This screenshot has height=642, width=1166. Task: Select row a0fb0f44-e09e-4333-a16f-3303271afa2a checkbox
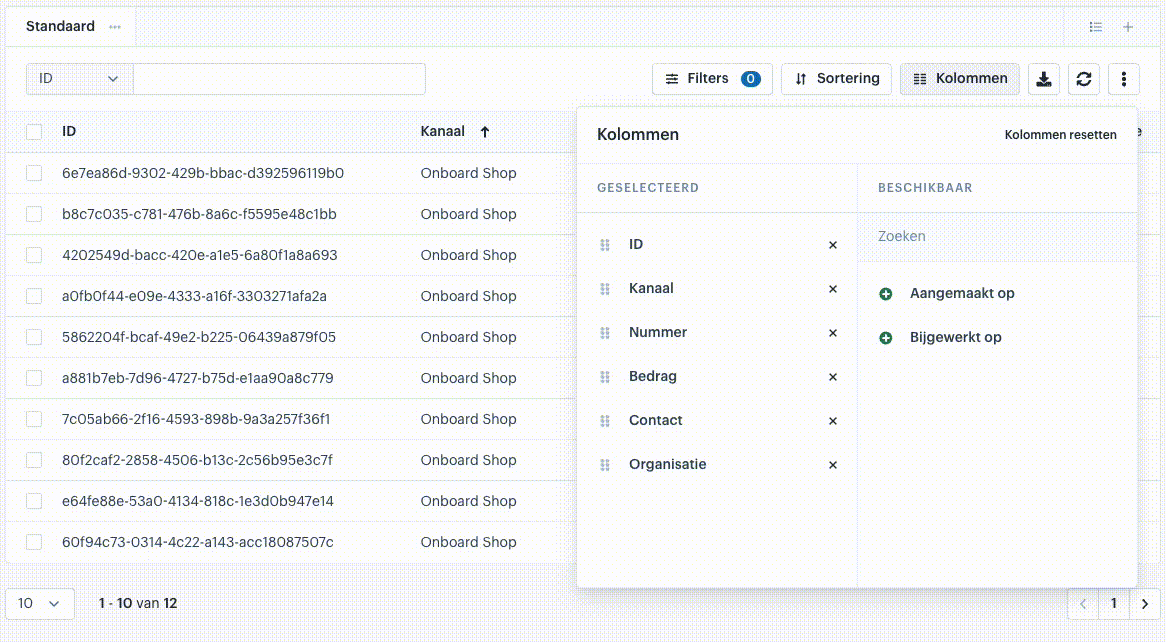[34, 295]
